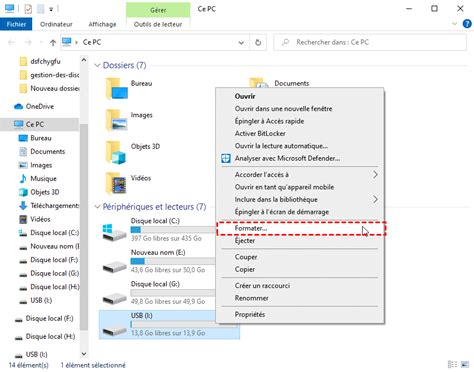Click the Microsoft Defender shield icon
This screenshot has width=474, height=372.
coord(226,158)
